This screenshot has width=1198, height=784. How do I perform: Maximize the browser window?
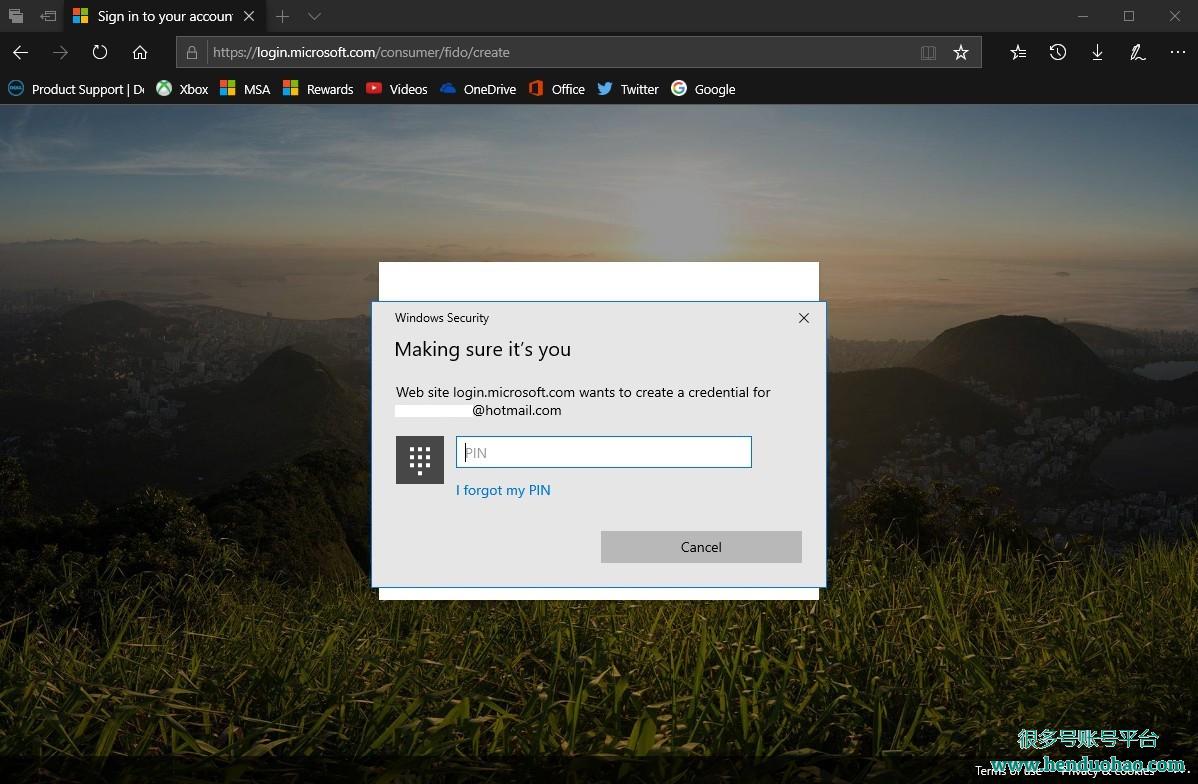click(x=1128, y=16)
